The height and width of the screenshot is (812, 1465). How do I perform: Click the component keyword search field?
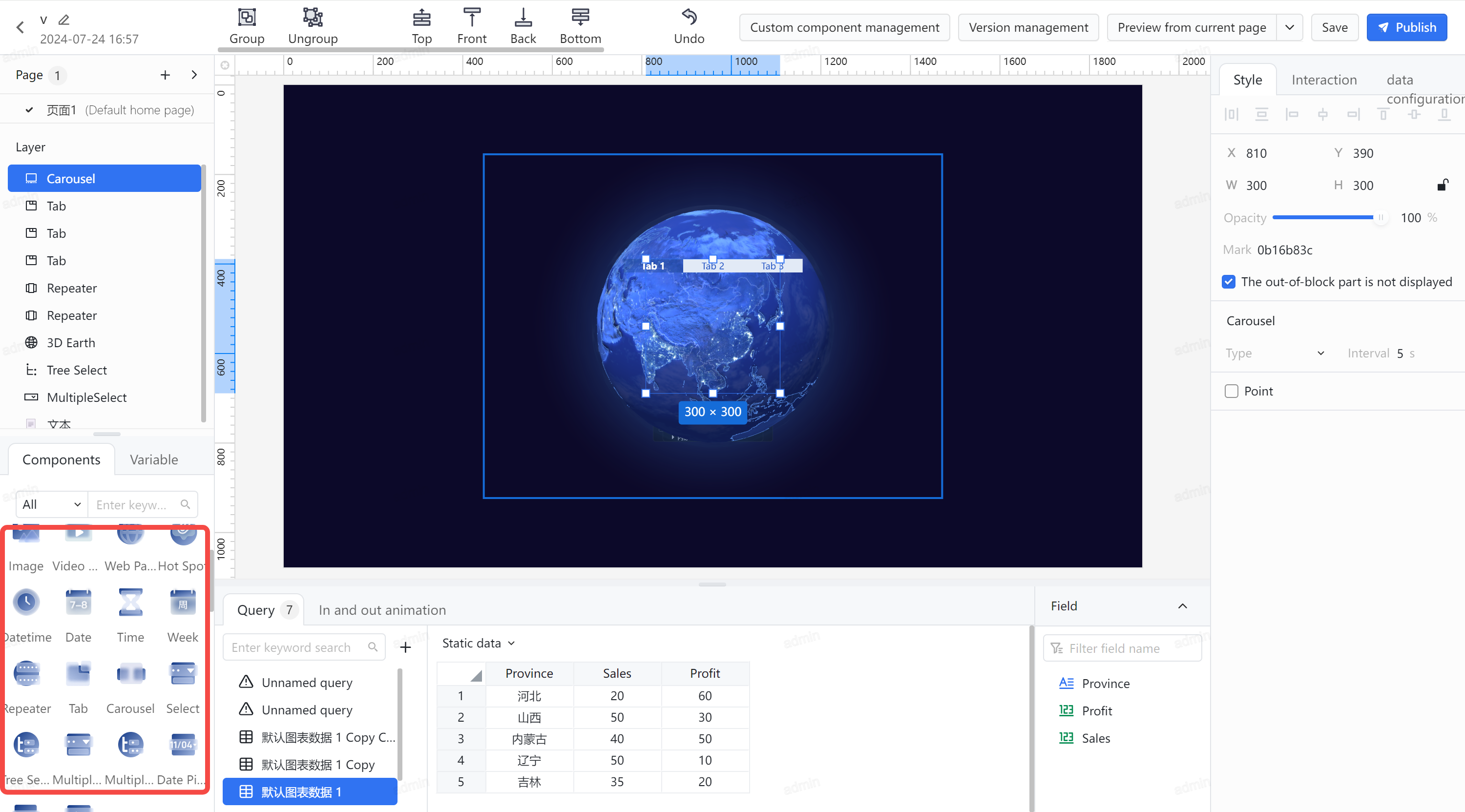pyautogui.click(x=142, y=504)
